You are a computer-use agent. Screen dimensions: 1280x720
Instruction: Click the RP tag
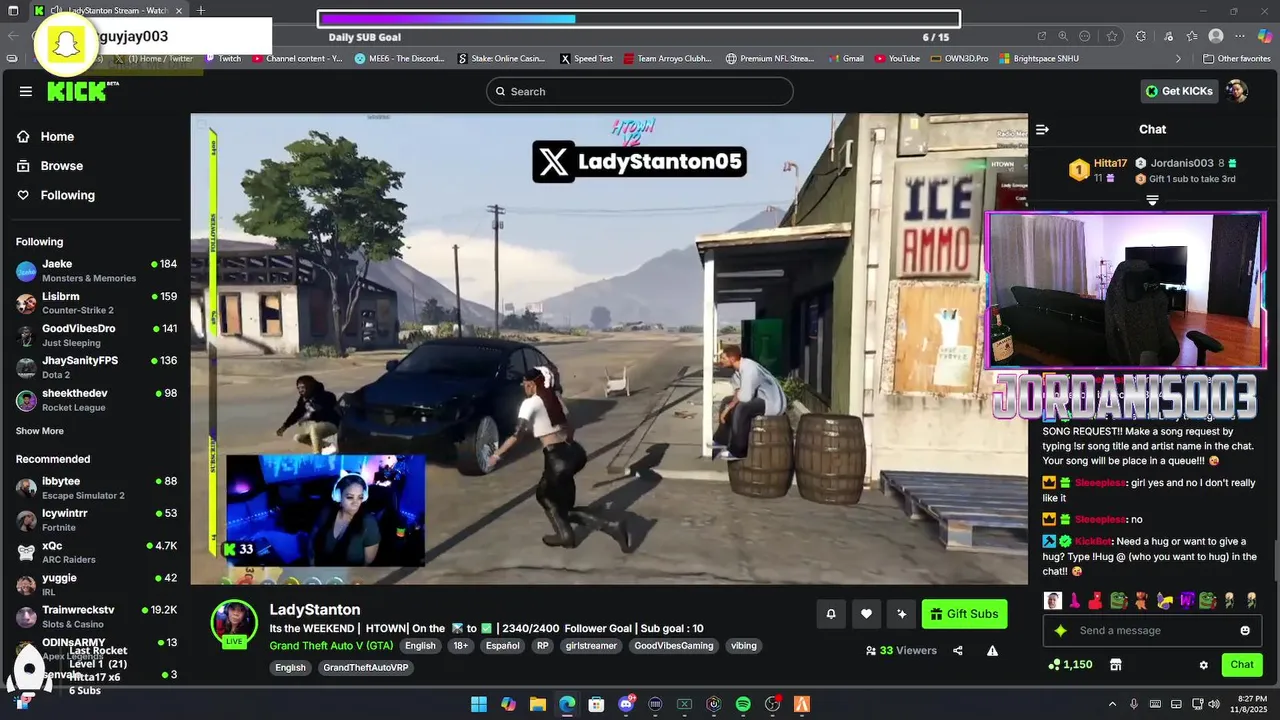click(x=542, y=646)
